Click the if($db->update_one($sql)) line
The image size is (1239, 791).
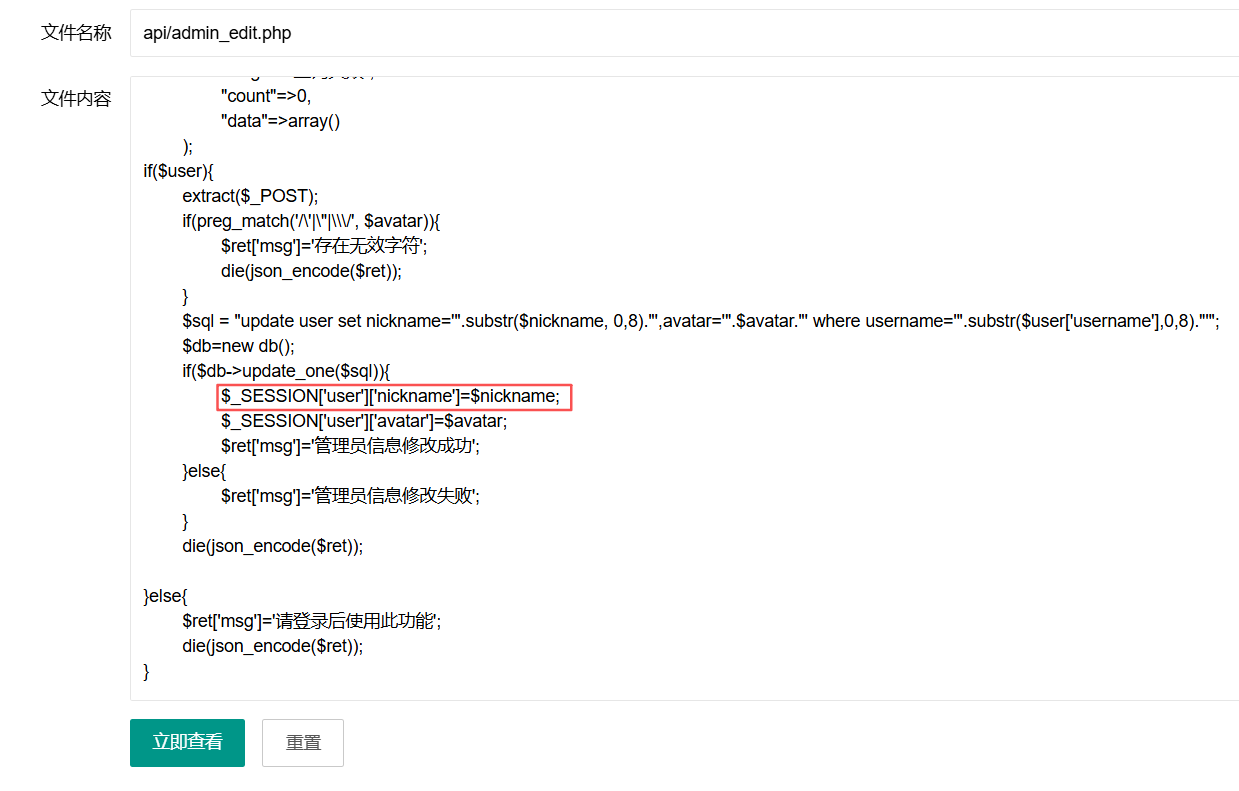point(285,371)
